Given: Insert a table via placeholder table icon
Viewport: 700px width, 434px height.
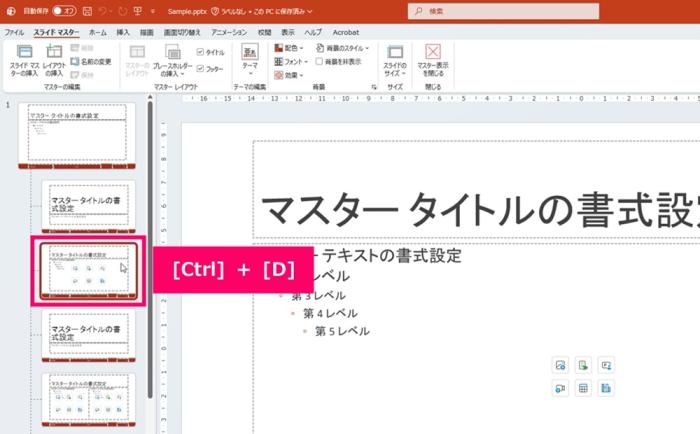Looking at the screenshot, I should (x=583, y=387).
